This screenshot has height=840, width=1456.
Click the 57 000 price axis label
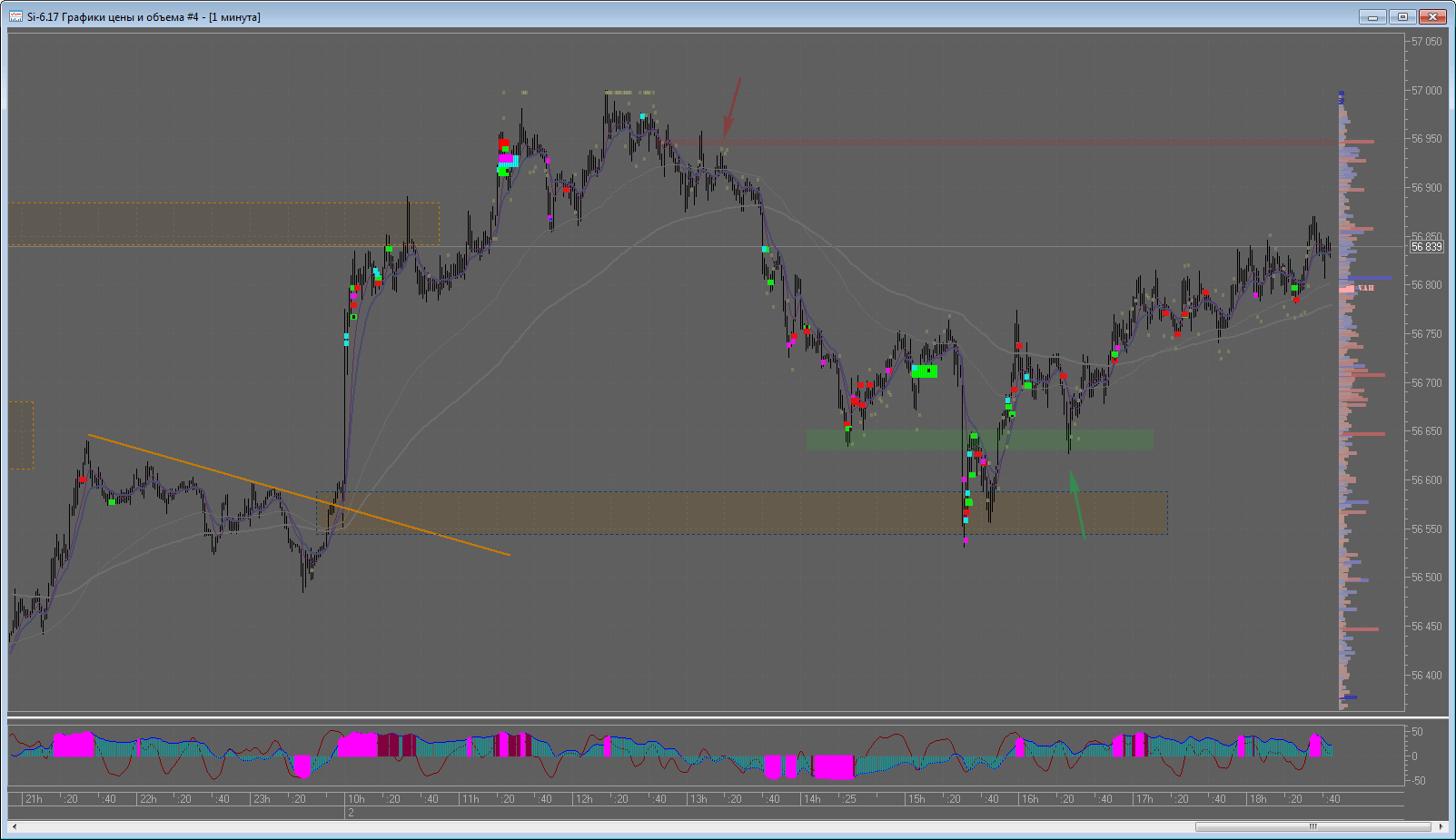click(x=1426, y=90)
